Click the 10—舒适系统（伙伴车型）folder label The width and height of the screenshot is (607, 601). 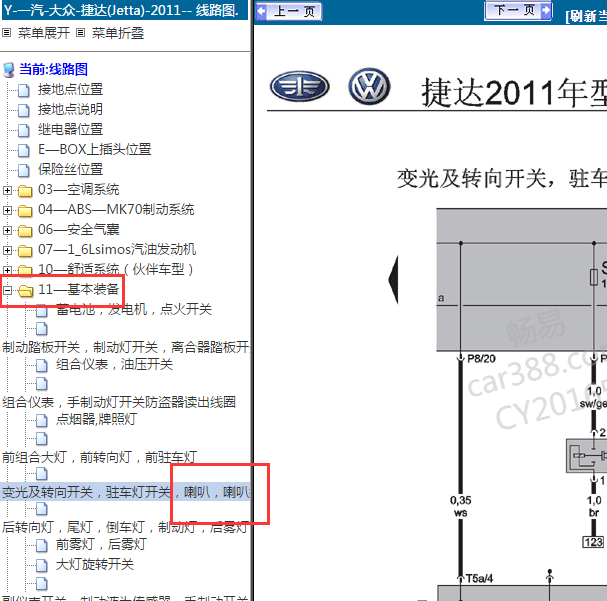[115, 269]
